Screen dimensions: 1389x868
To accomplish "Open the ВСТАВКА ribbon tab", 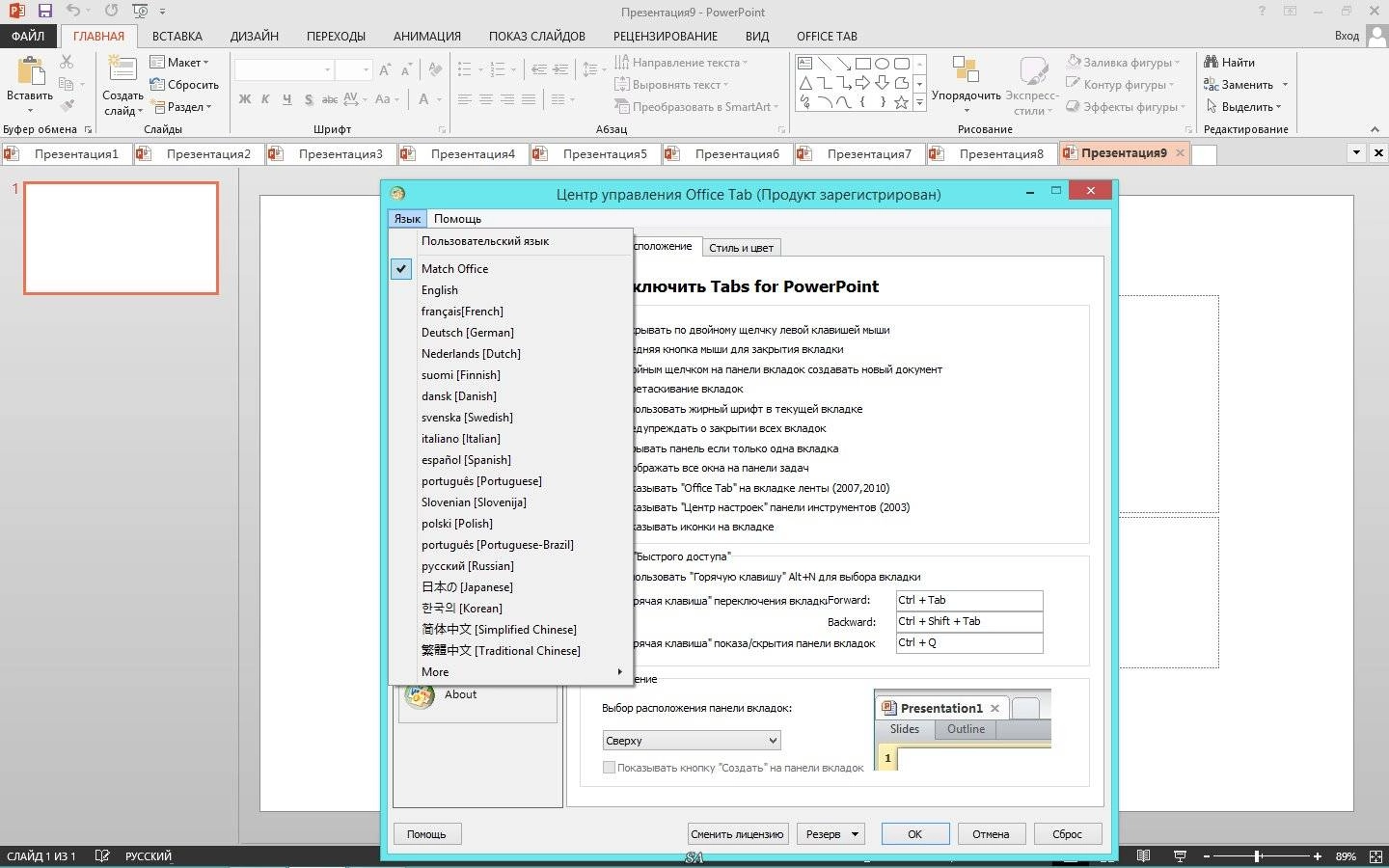I will click(x=177, y=36).
